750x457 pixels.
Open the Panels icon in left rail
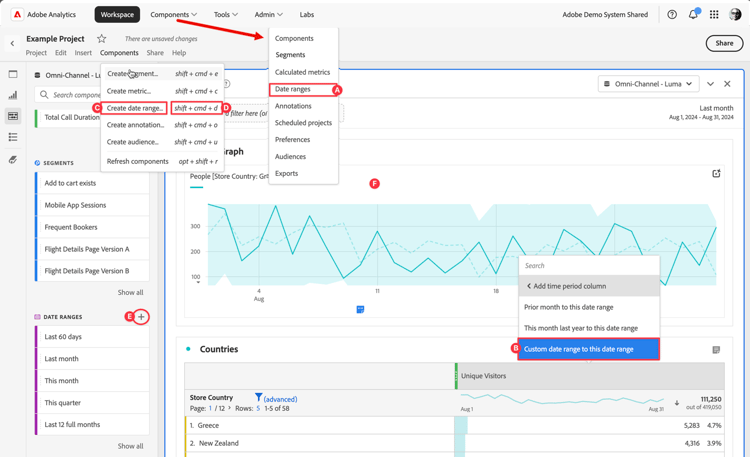pyautogui.click(x=13, y=74)
